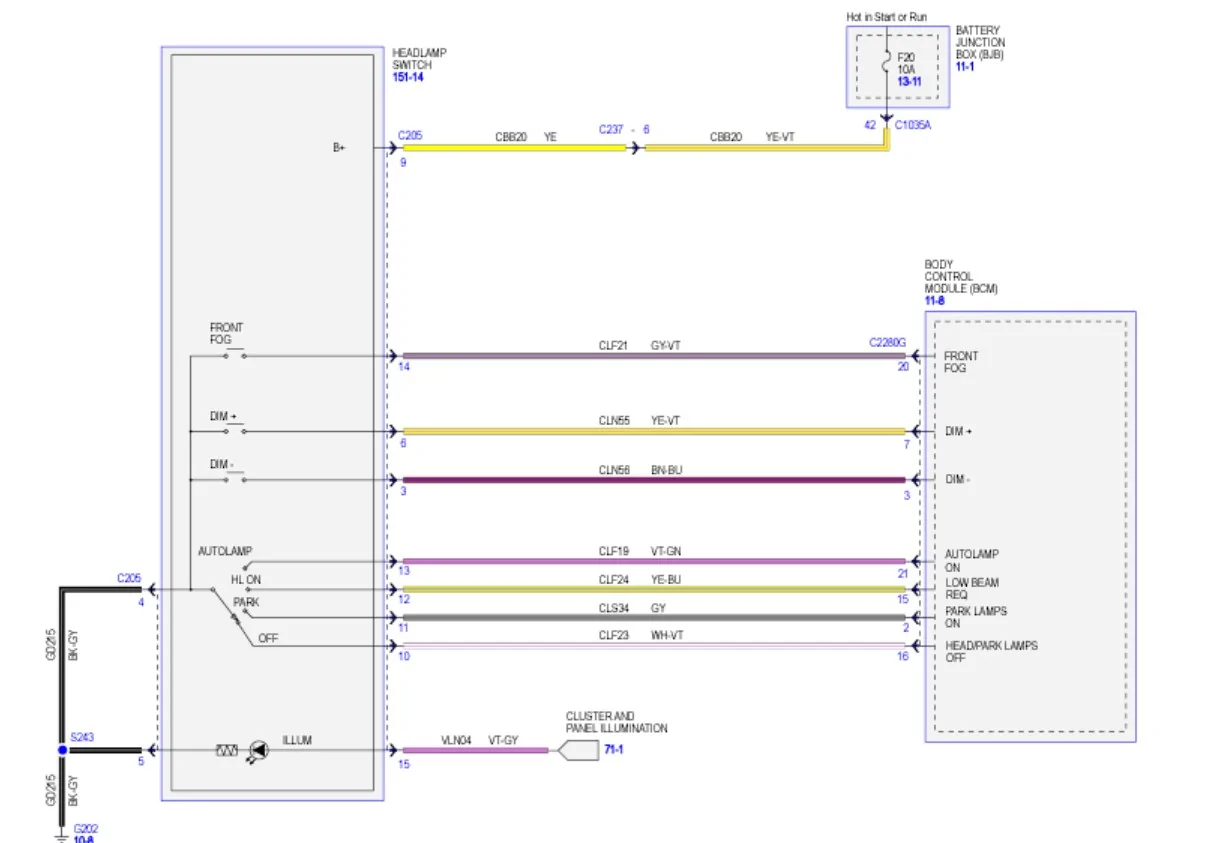Click the CBB20 YE-VT wire label

click(752, 136)
